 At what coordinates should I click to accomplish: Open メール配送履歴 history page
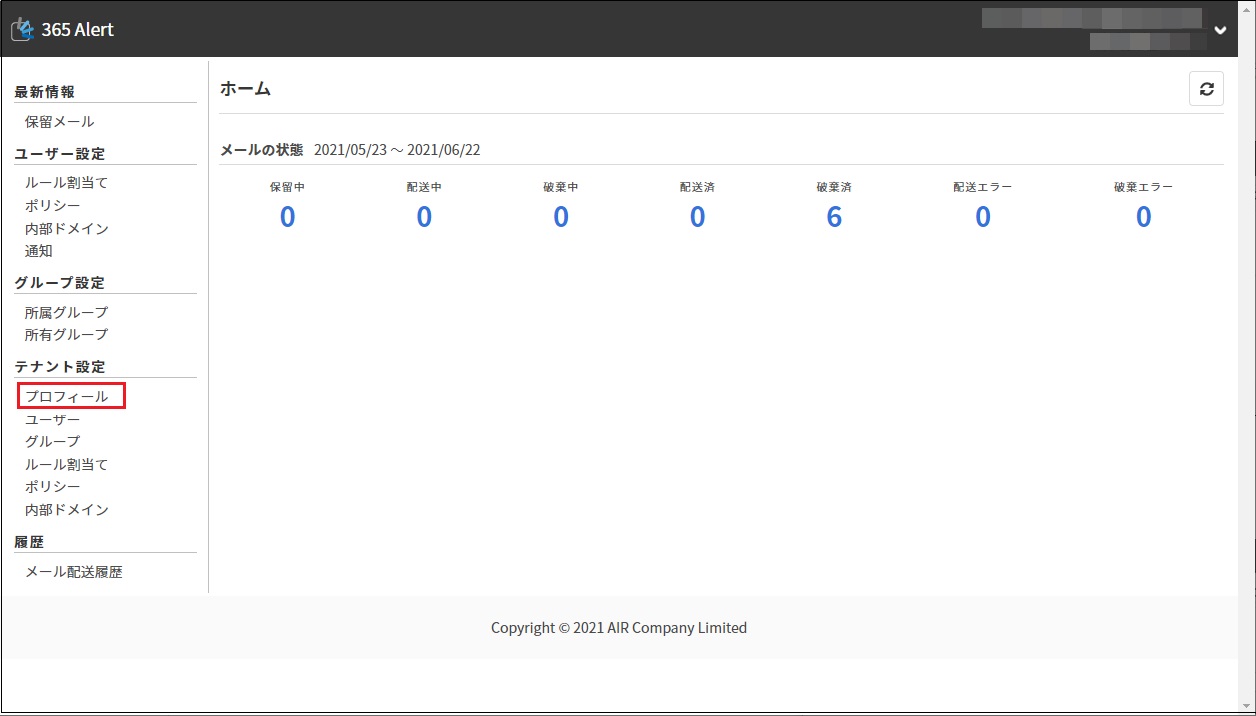[x=73, y=573]
